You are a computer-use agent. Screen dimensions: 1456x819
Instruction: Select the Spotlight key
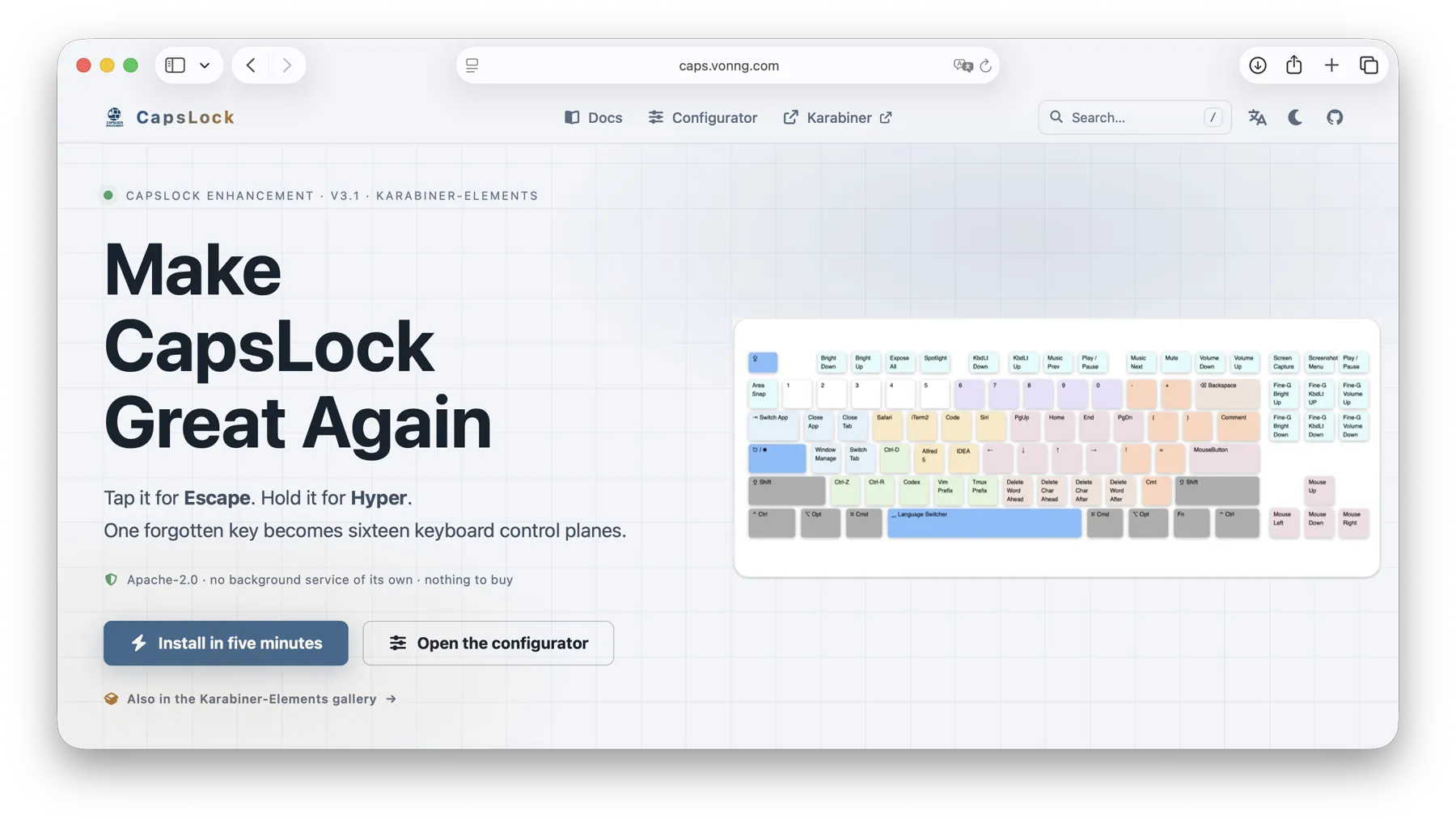click(x=936, y=362)
